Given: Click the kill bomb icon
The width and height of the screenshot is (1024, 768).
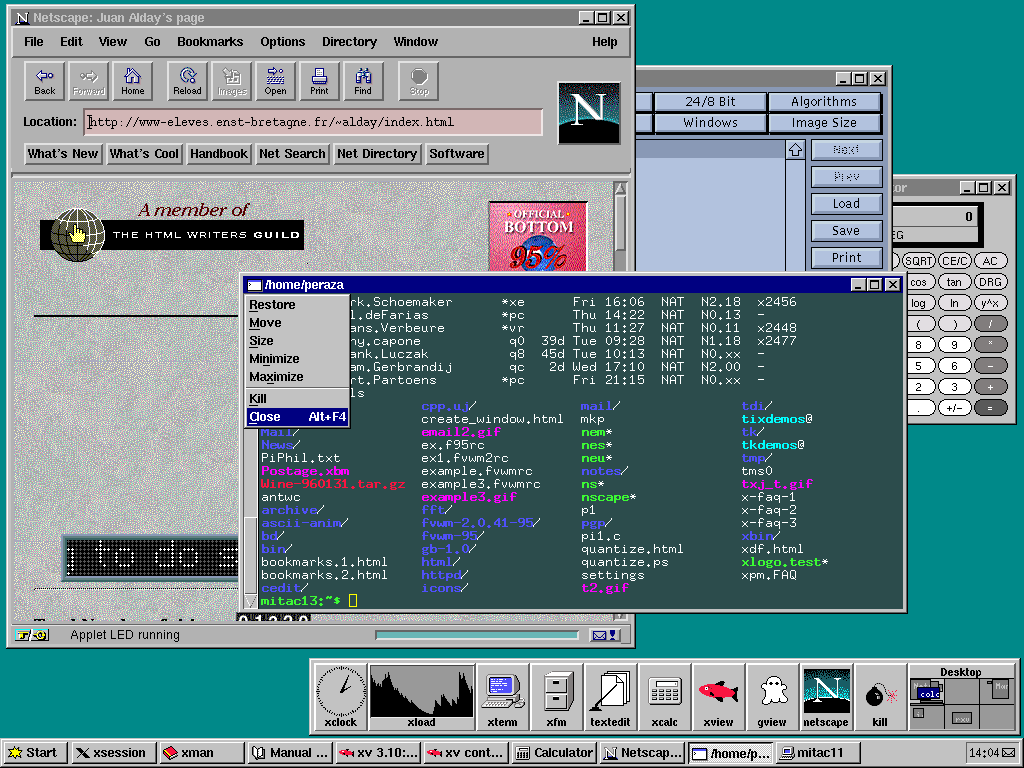Looking at the screenshot, I should click(879, 696).
